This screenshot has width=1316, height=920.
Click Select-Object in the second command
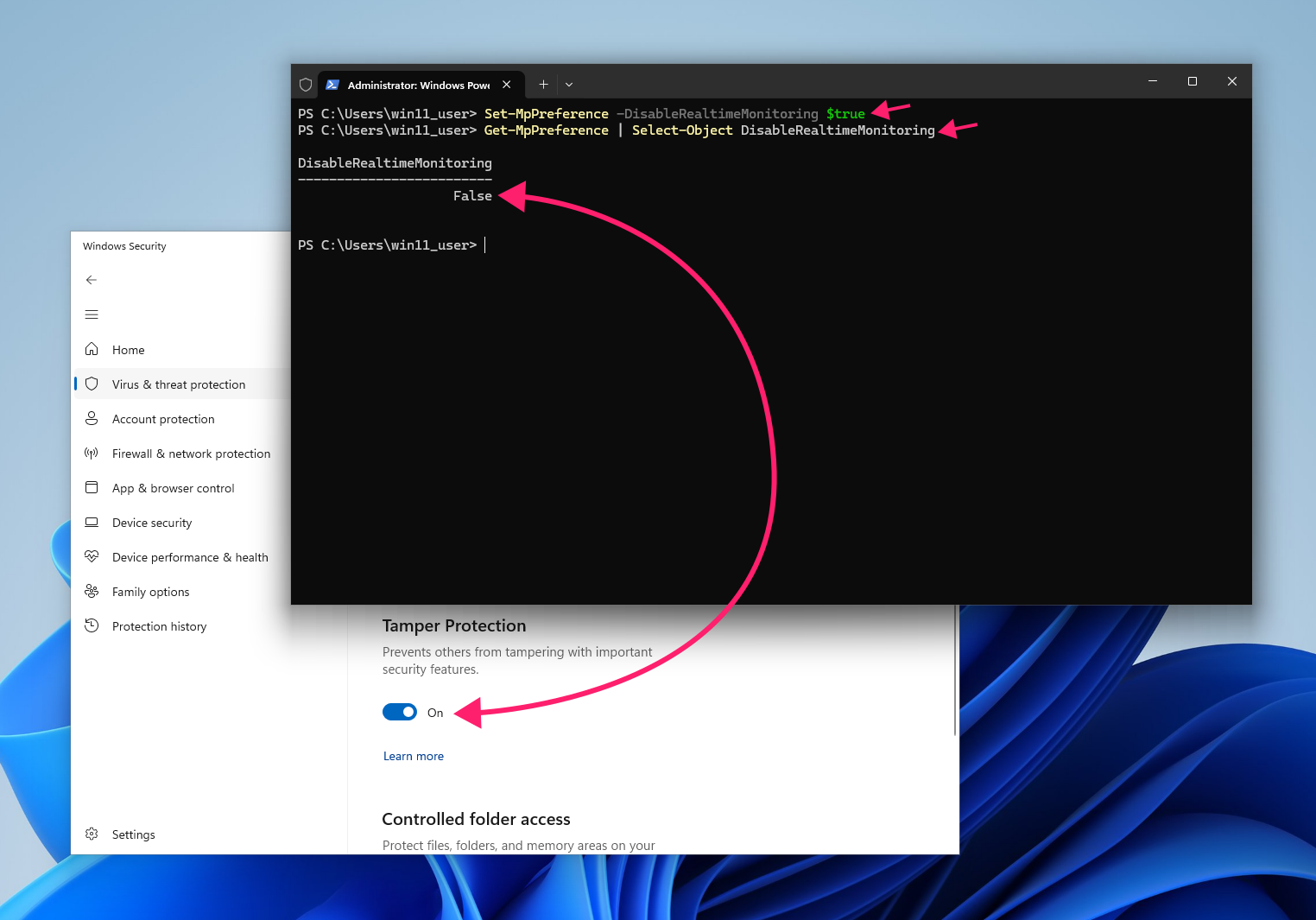(x=682, y=130)
